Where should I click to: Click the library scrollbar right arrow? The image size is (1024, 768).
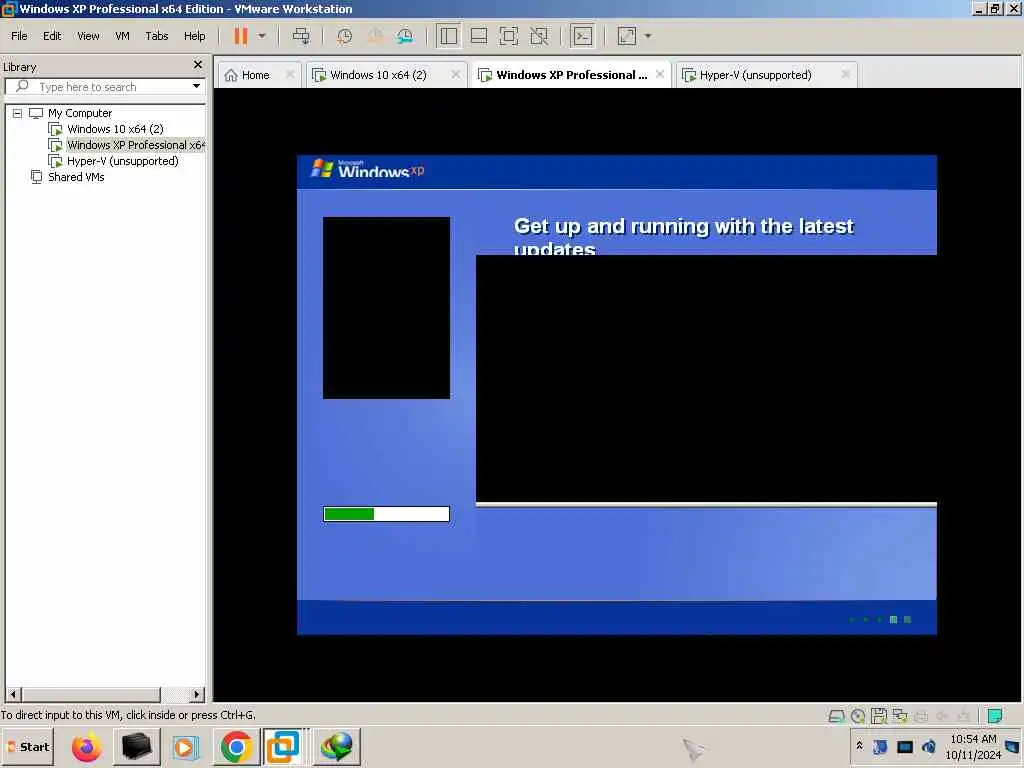coord(197,694)
